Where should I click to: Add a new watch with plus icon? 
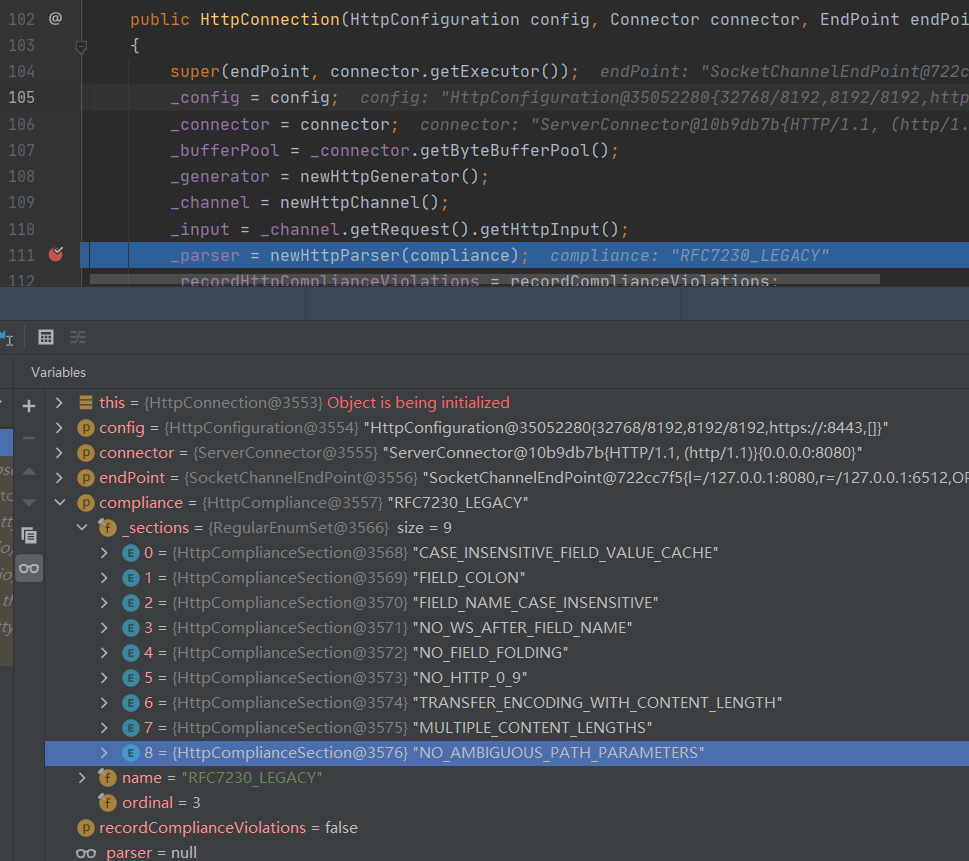click(x=29, y=405)
